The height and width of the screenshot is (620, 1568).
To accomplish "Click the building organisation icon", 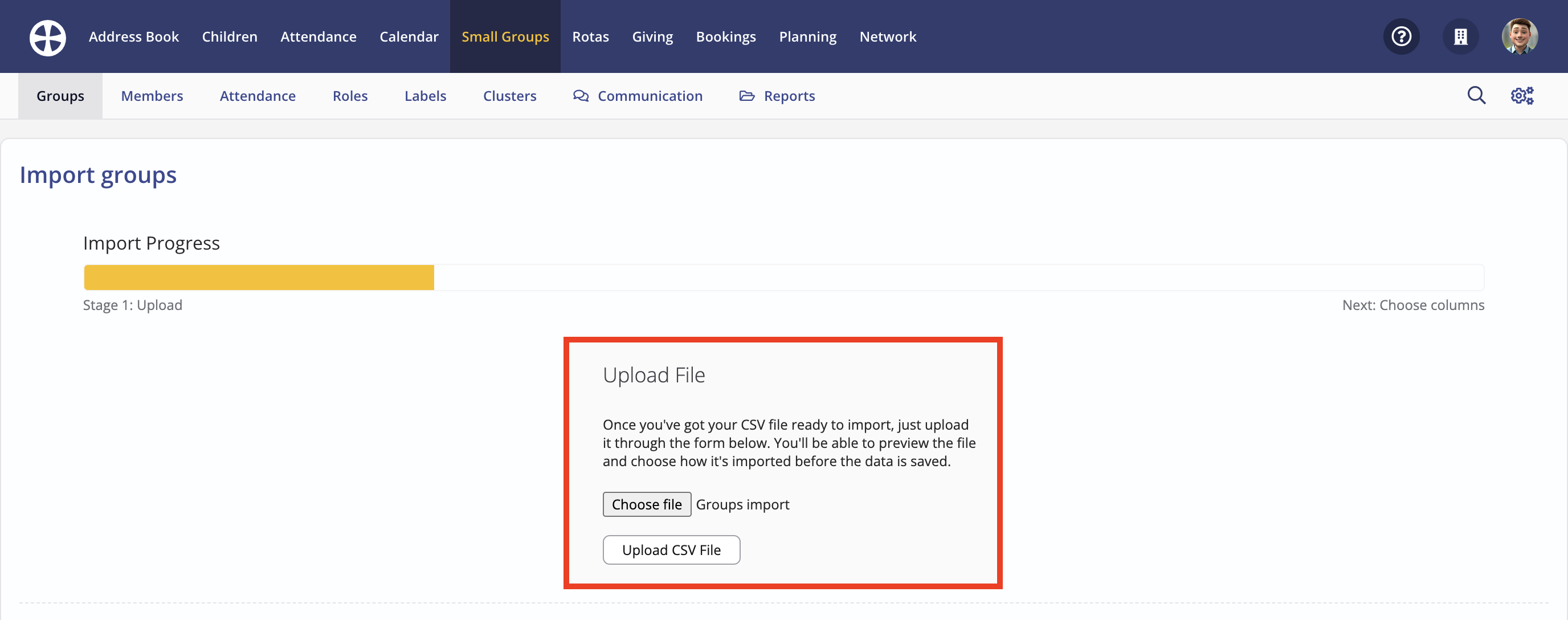I will 1460,36.
